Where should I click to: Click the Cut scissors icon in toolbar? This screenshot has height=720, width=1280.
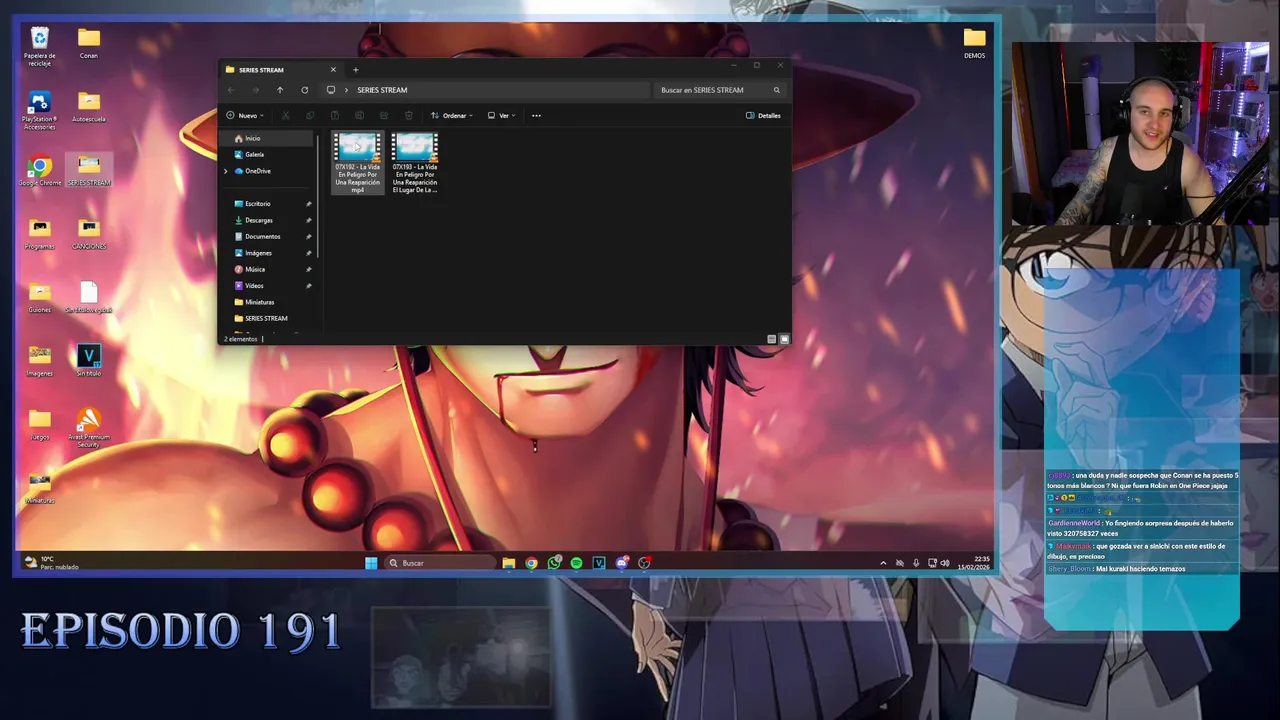[285, 115]
